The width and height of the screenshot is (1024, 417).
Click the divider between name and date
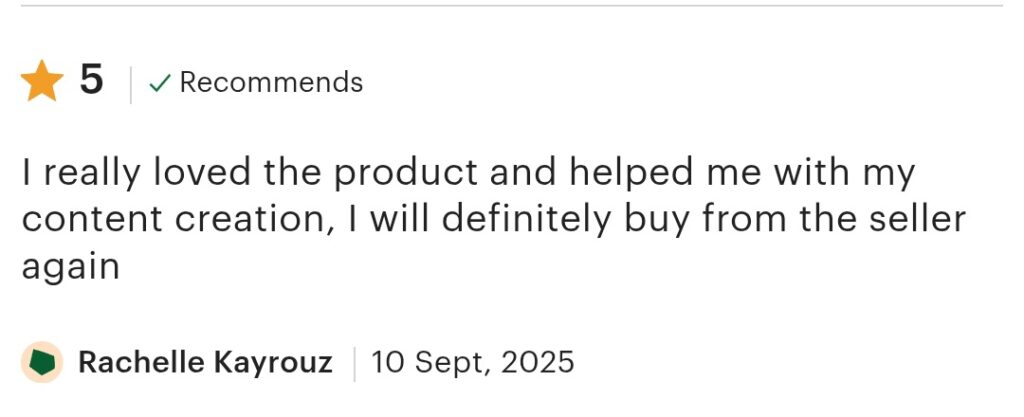pyautogui.click(x=352, y=362)
